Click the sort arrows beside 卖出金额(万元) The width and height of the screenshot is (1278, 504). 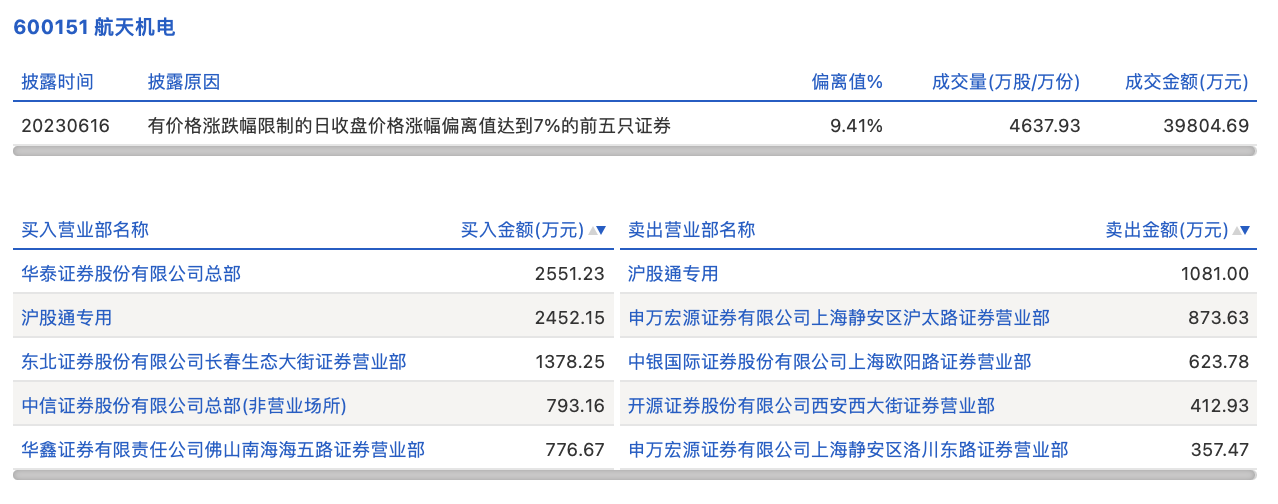1242,230
